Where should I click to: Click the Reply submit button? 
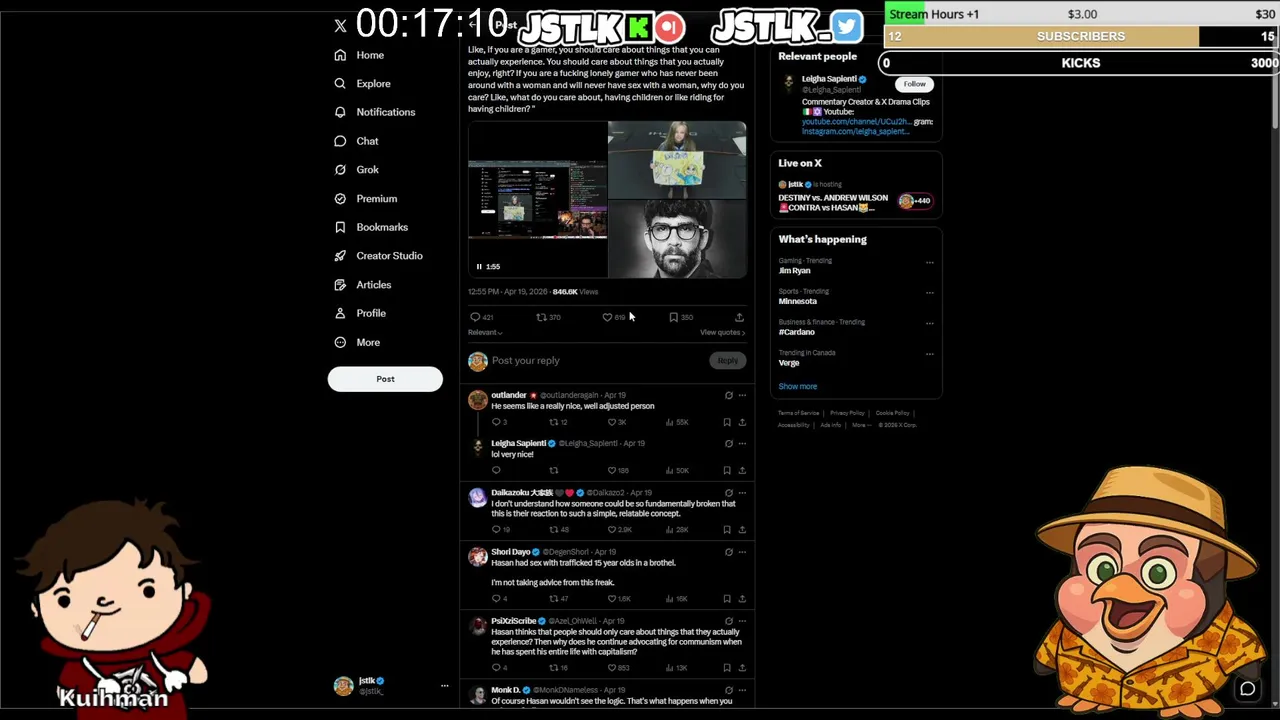(728, 361)
